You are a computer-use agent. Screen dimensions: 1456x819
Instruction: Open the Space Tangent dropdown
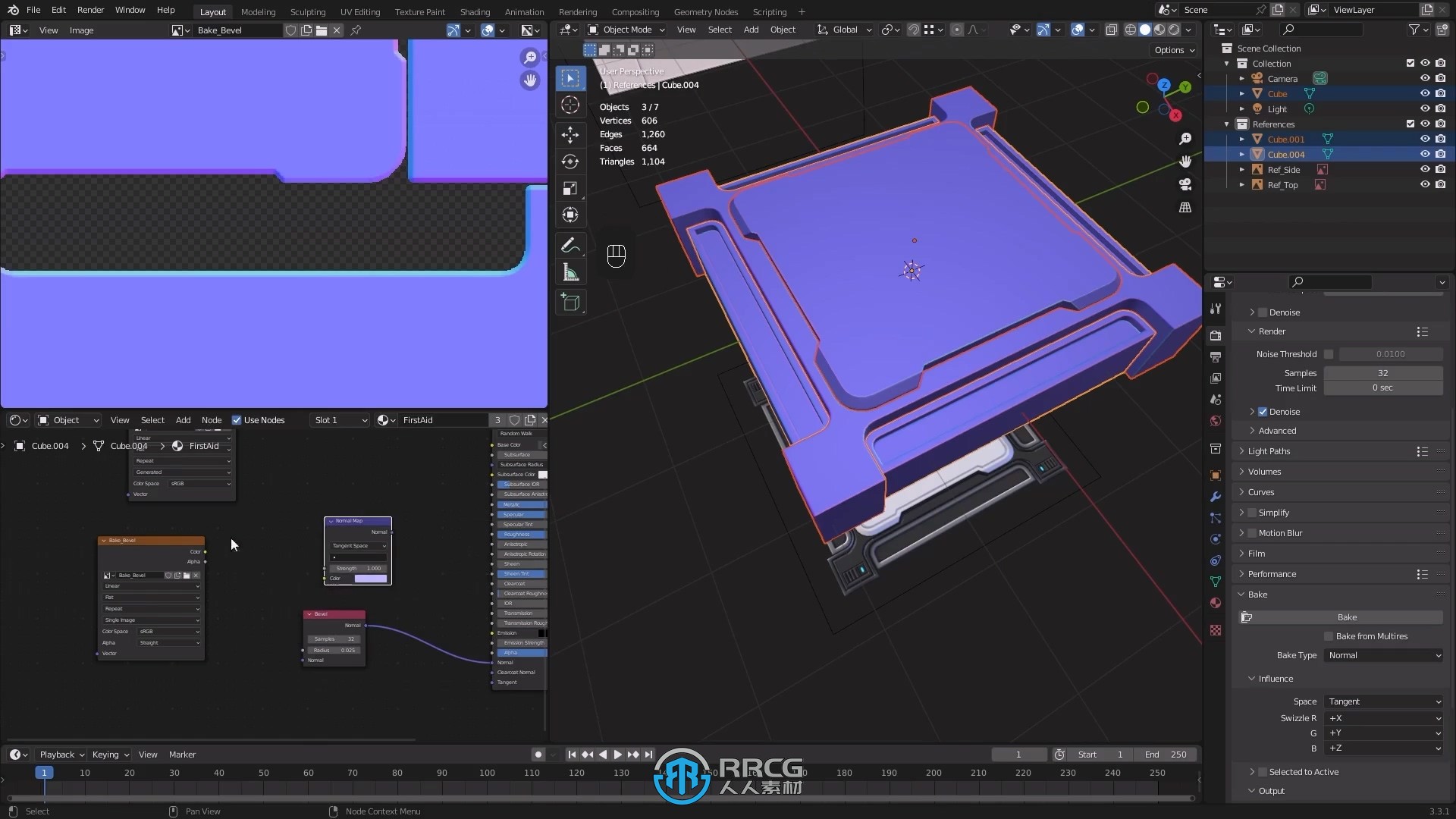coord(1384,701)
